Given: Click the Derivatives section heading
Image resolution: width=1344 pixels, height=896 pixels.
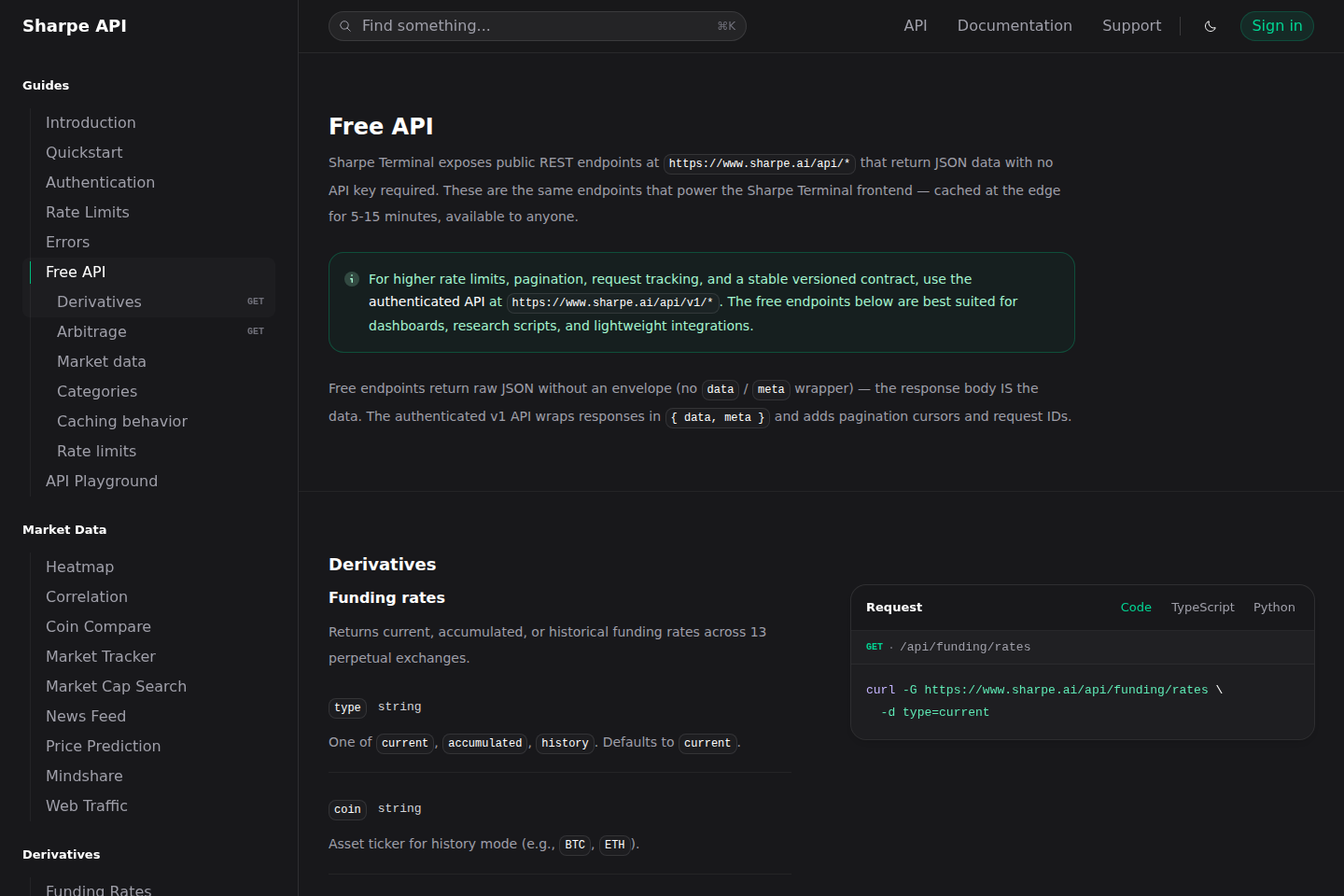Looking at the screenshot, I should [x=382, y=564].
